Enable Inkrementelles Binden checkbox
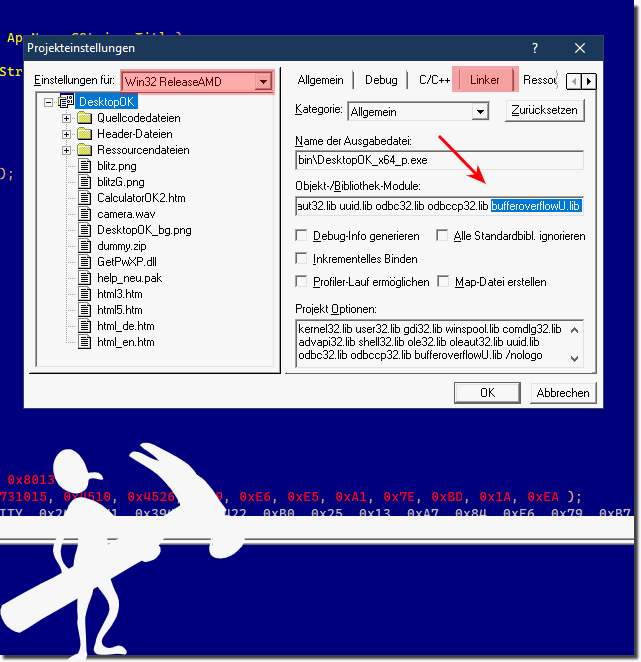 coord(301,258)
